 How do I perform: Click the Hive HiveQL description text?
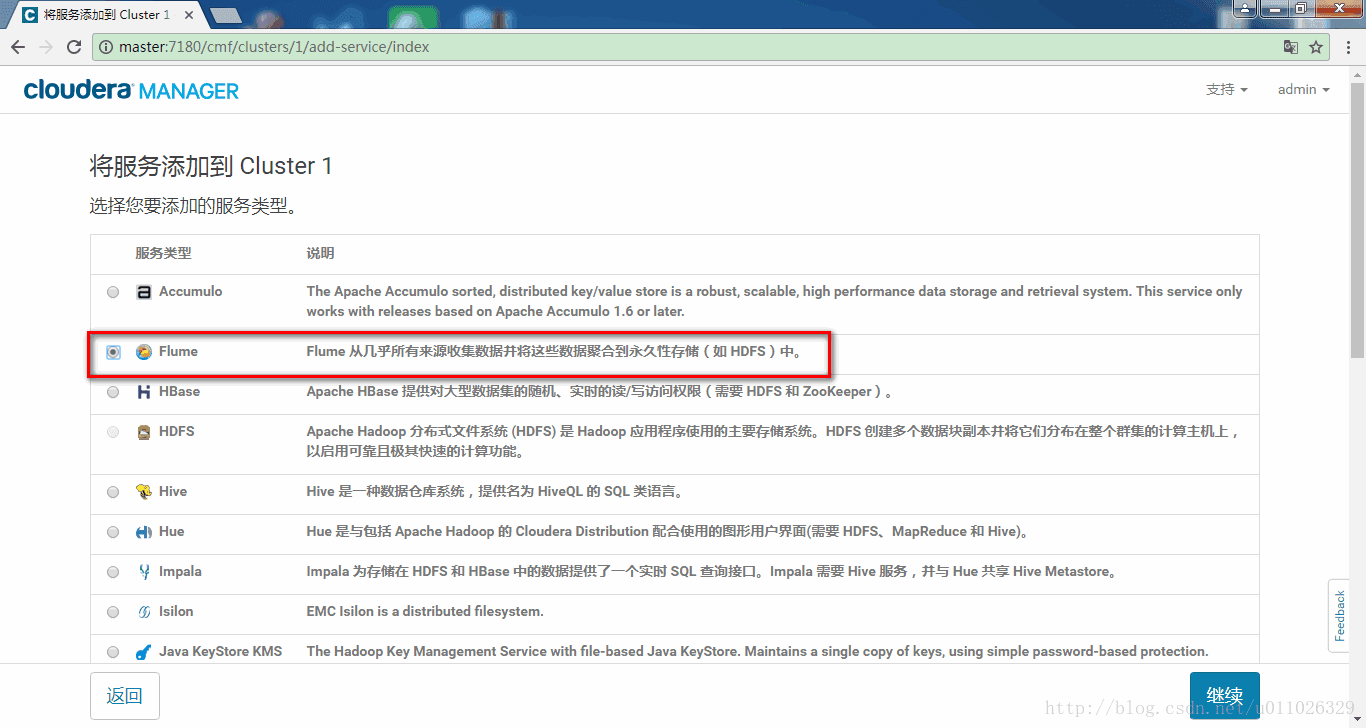pyautogui.click(x=494, y=492)
